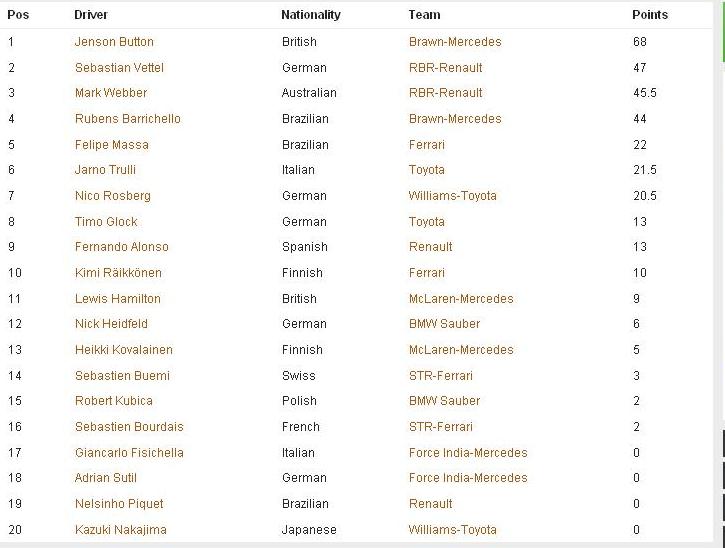Click BMW Sauber team link beside Nick Heidfeld
Image resolution: width=725 pixels, height=548 pixels.
coord(444,324)
